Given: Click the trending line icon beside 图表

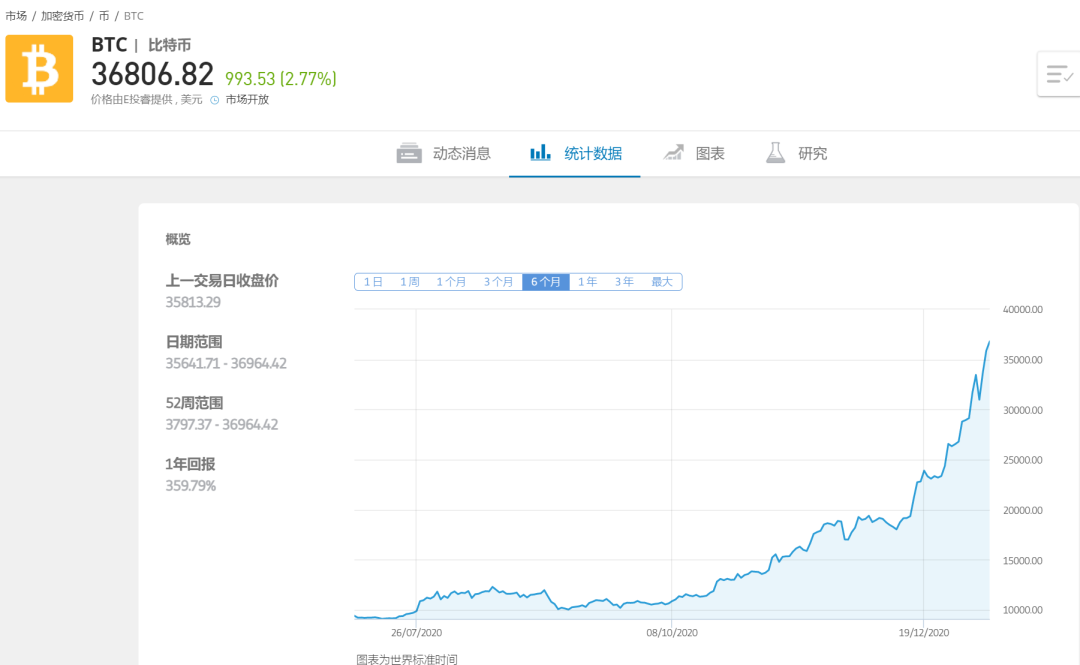Looking at the screenshot, I should [673, 153].
